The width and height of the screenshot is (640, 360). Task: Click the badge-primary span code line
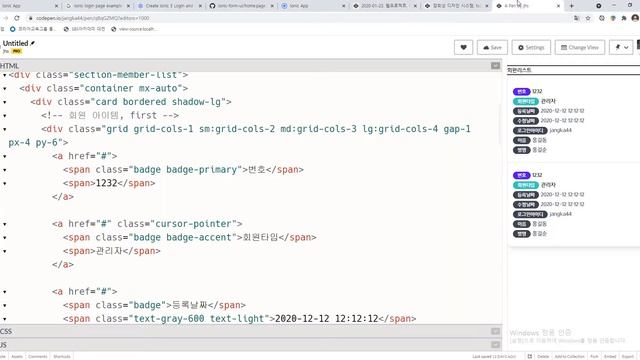183,170
